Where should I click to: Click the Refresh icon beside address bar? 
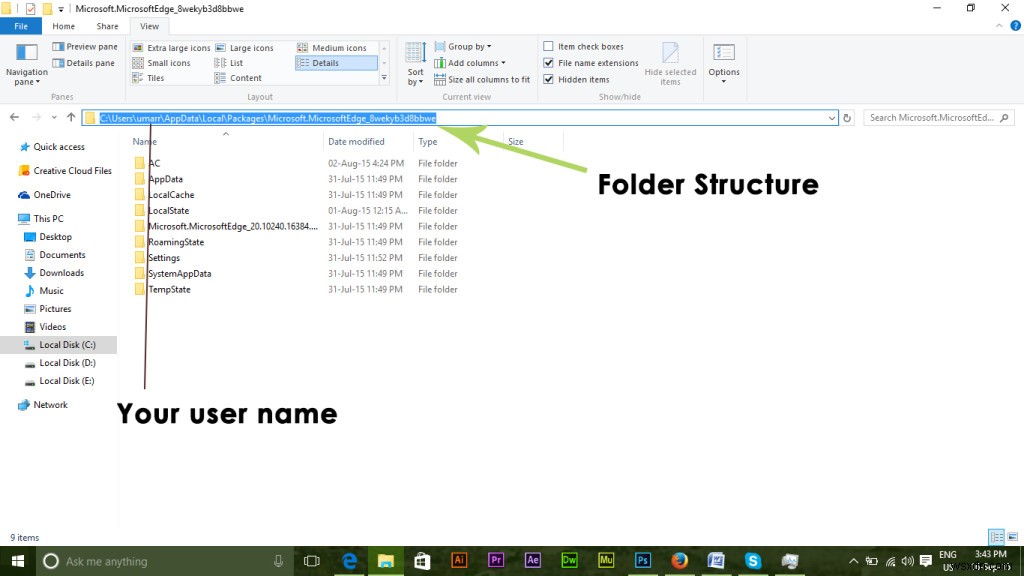(847, 117)
